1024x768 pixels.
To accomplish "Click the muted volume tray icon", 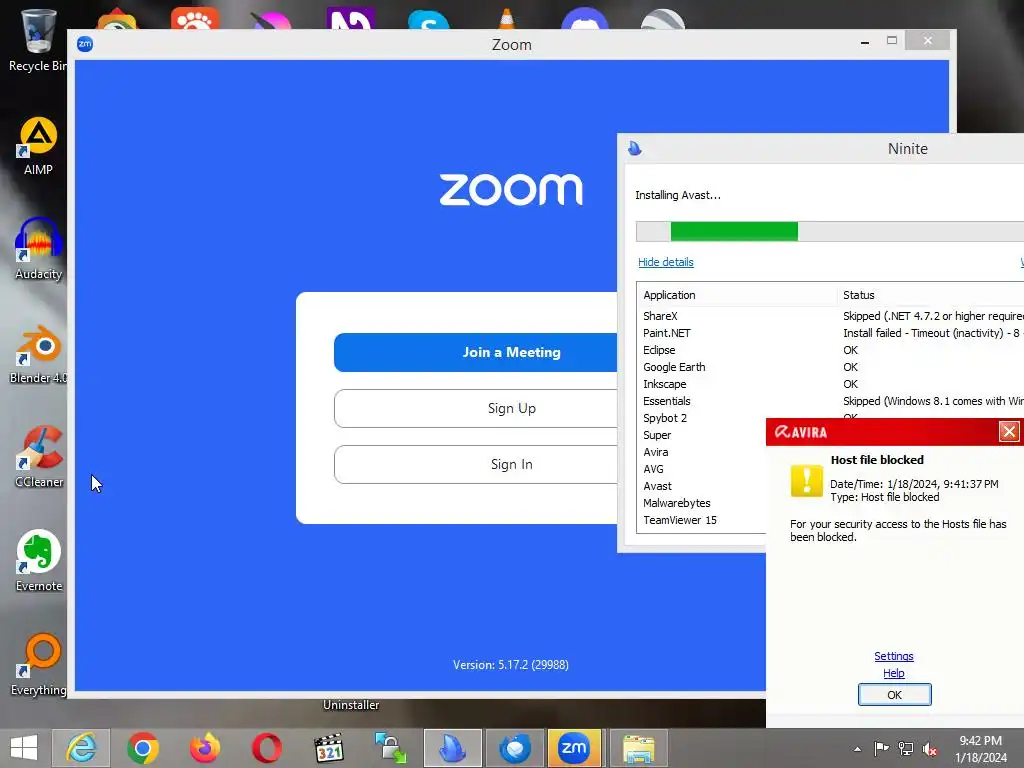I will click(x=930, y=749).
